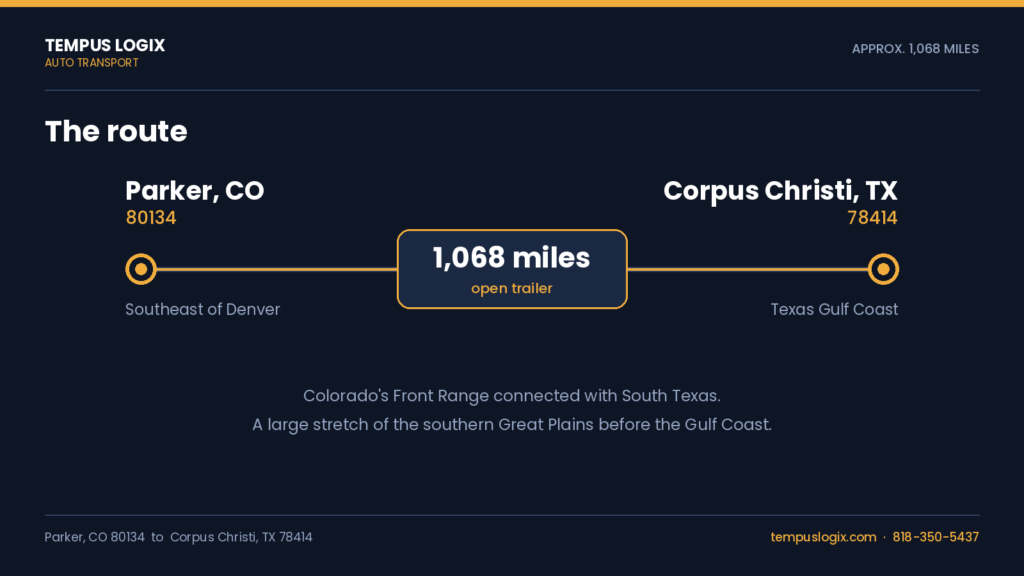Click the Parker, CO origin title

coord(195,191)
